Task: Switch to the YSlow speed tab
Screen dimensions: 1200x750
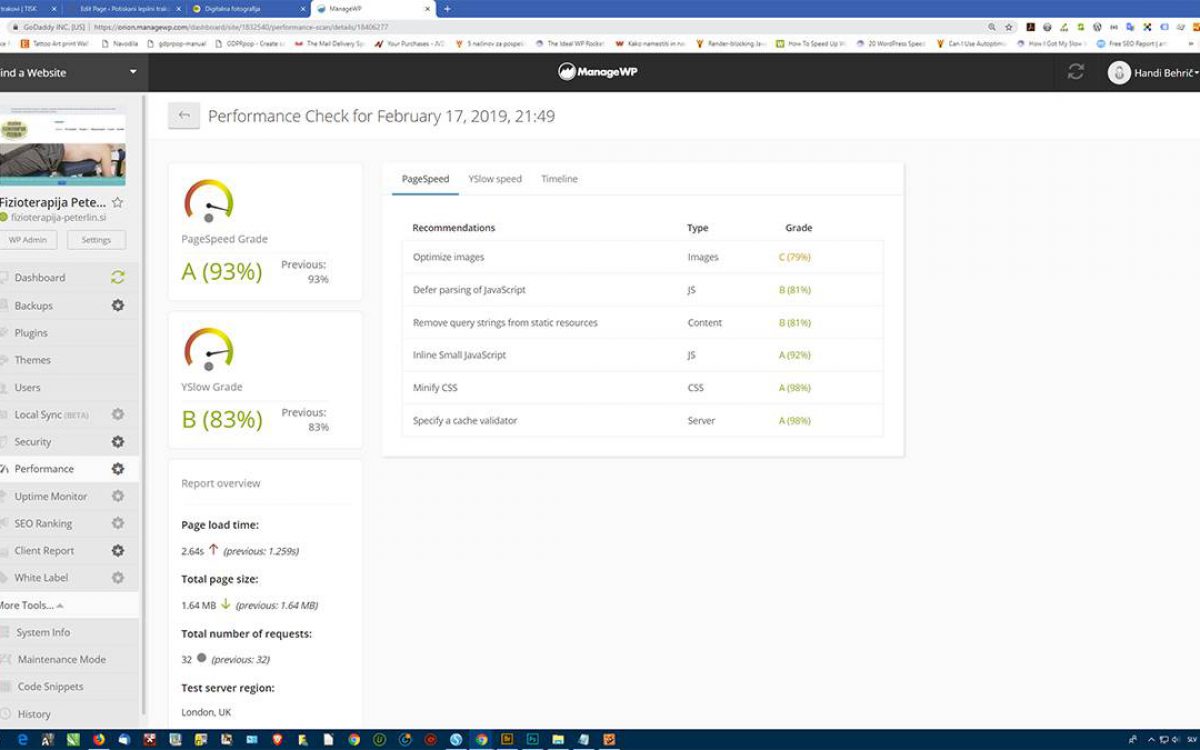Action: click(x=495, y=179)
